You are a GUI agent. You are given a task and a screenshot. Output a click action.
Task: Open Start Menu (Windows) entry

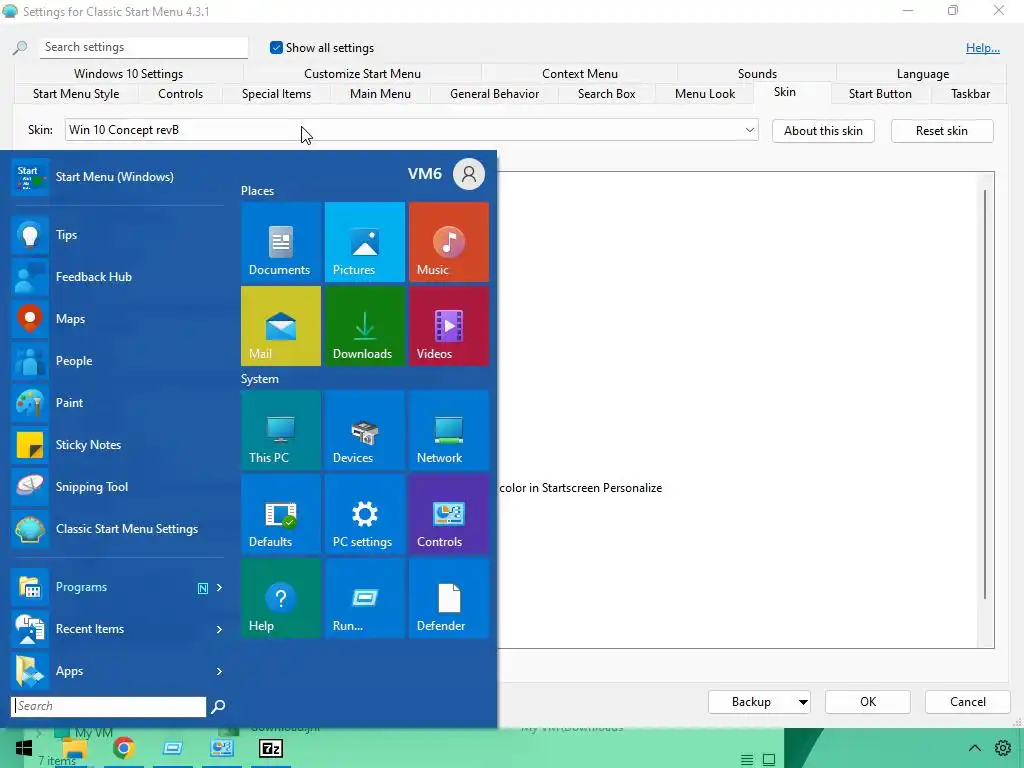pos(118,177)
